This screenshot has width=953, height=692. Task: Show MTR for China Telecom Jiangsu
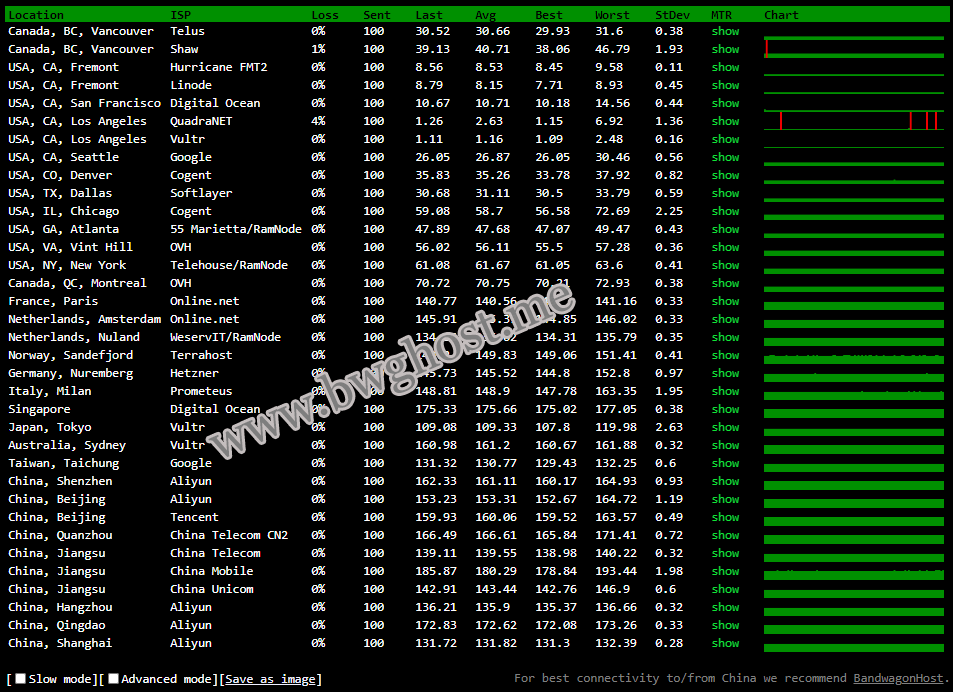coord(725,553)
